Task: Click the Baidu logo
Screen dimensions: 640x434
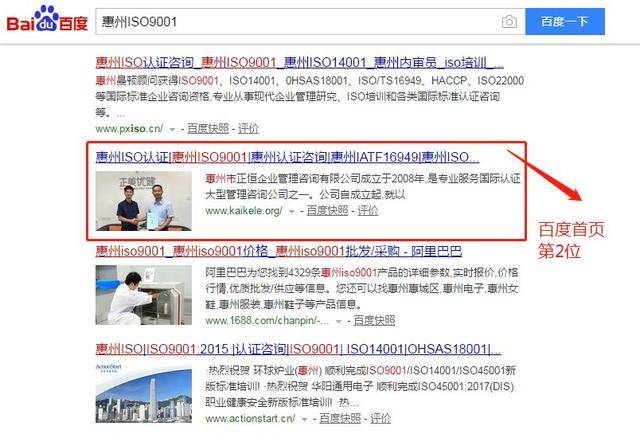Action: [47, 20]
